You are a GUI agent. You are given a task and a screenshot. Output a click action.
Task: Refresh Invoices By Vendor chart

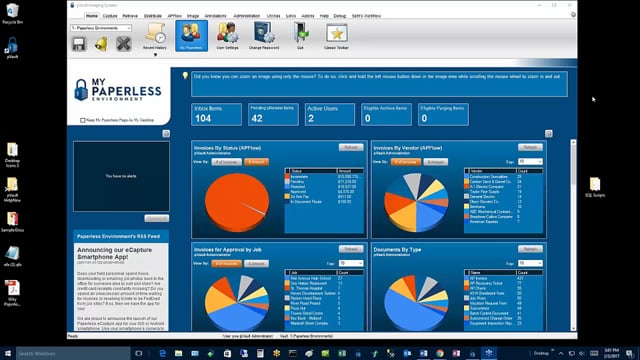point(530,147)
